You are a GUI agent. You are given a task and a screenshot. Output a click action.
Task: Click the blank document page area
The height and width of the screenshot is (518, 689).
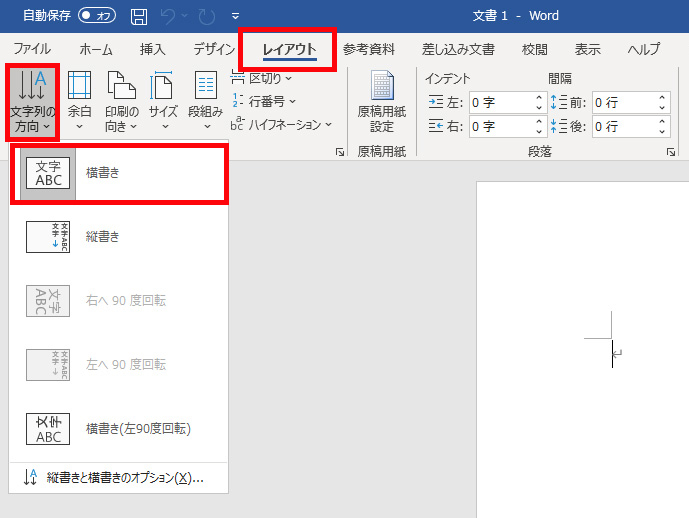point(583,349)
